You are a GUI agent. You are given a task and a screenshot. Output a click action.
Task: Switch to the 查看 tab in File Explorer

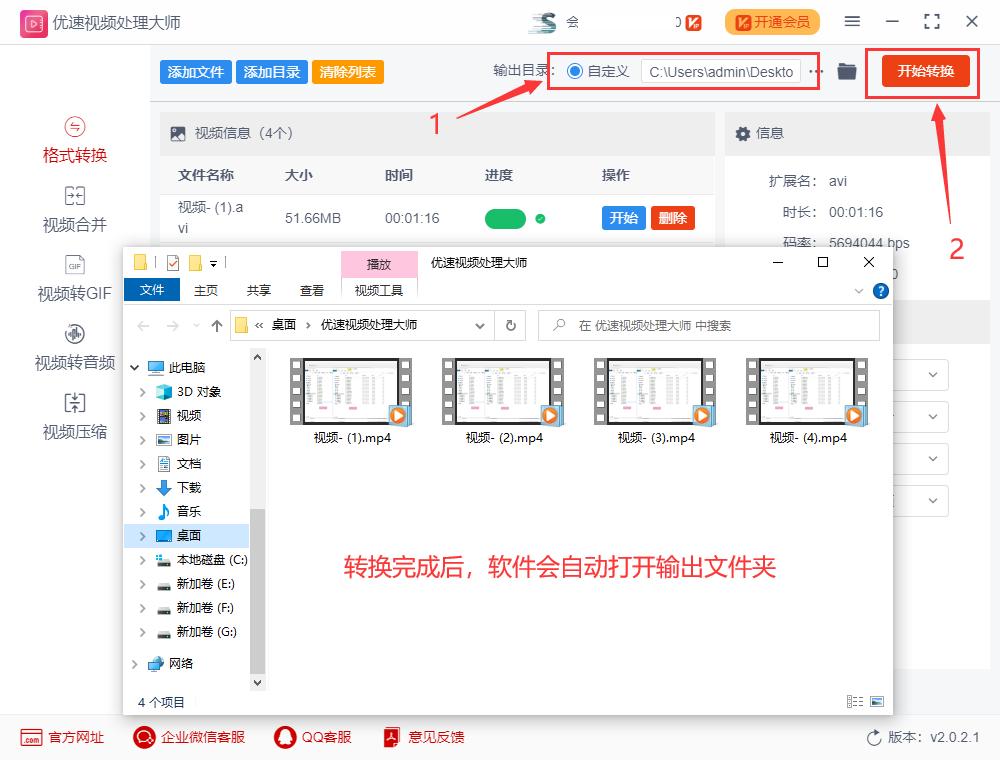[313, 289]
